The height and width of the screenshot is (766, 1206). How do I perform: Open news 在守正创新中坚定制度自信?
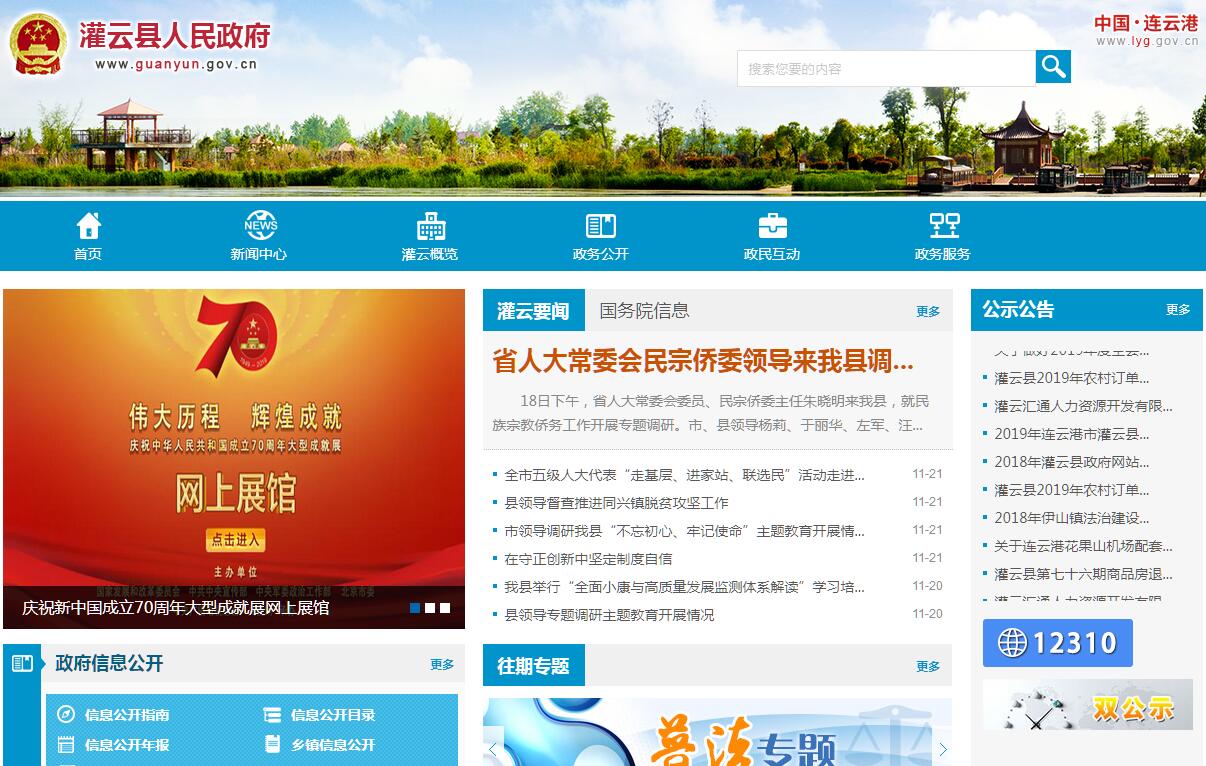[x=588, y=559]
